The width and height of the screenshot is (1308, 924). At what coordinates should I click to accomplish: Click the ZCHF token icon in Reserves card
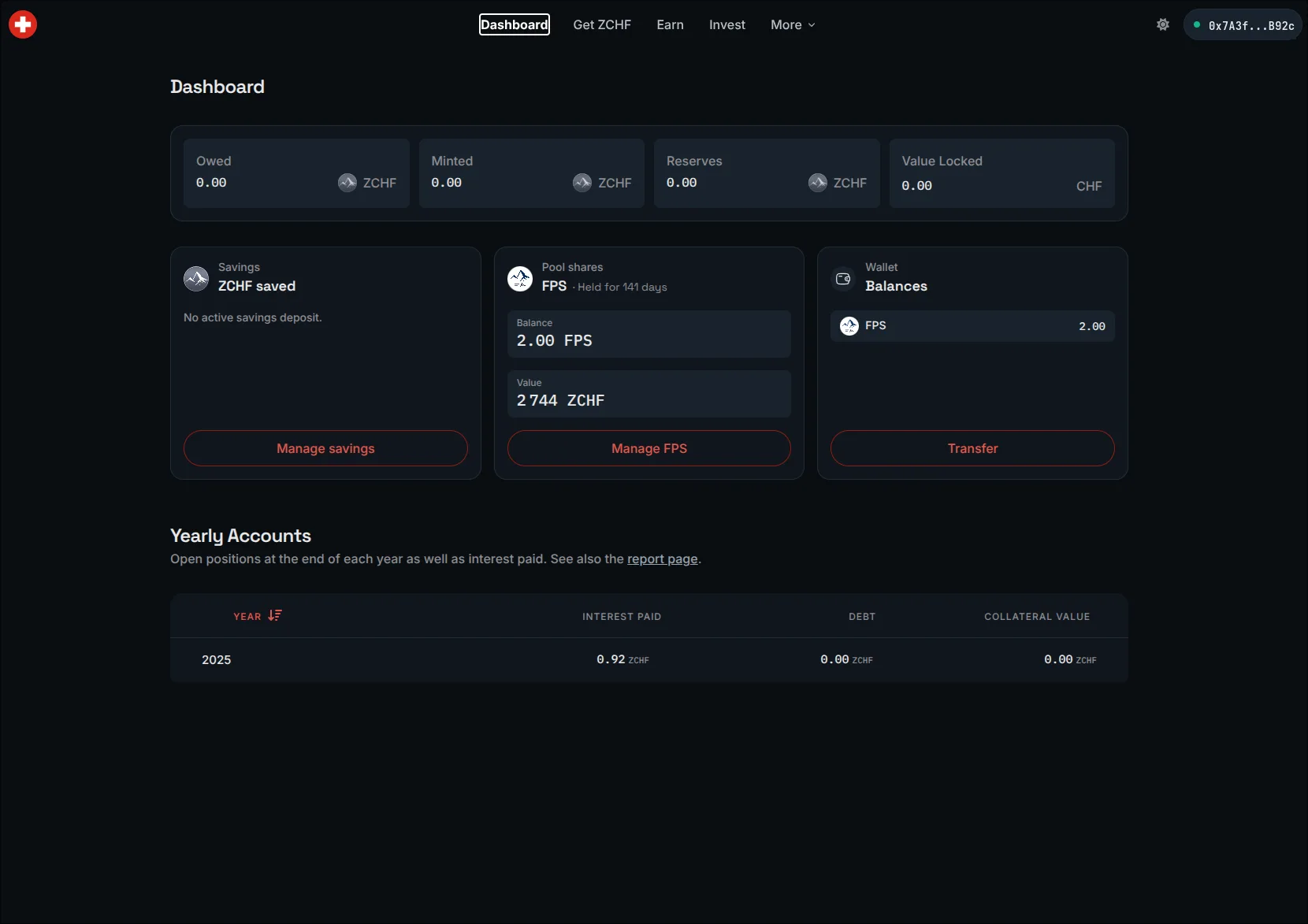pos(818,183)
